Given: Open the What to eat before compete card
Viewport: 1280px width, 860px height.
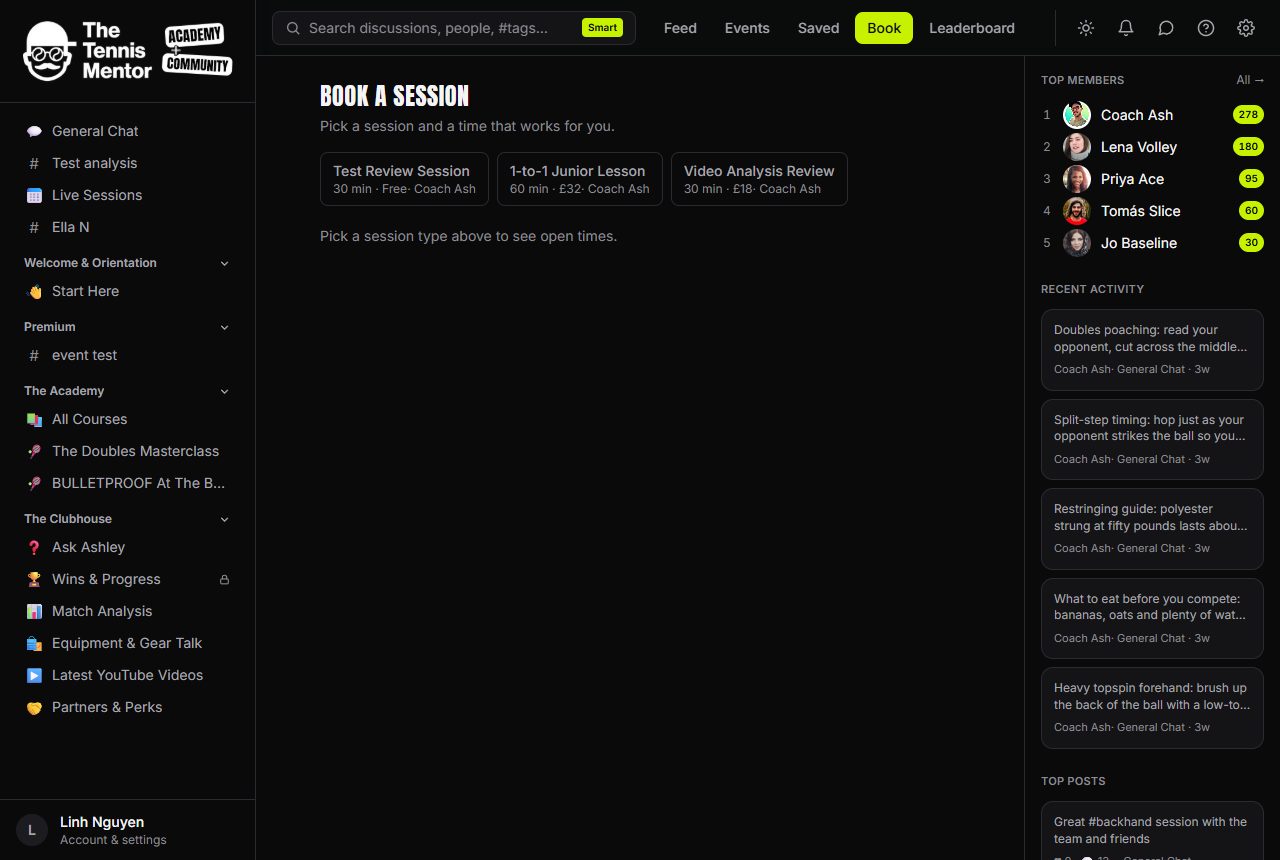Looking at the screenshot, I should (1152, 618).
